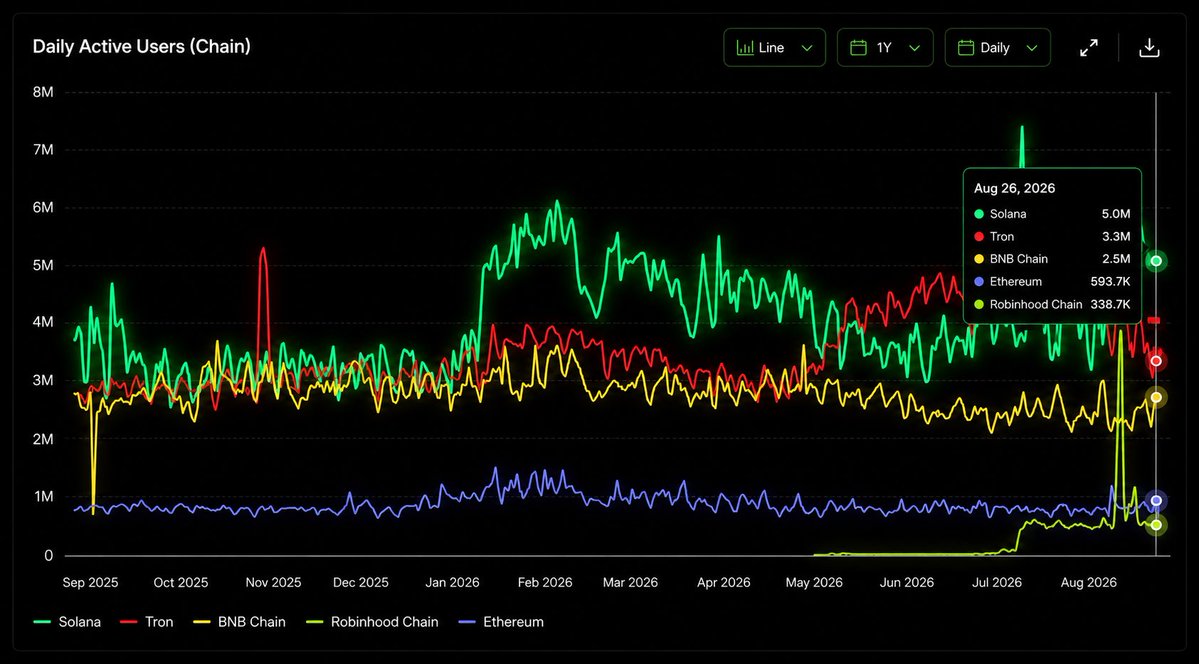Viewport: 1199px width, 664px height.
Task: Click the blue Ethereum dot in tooltip
Action: (x=980, y=282)
